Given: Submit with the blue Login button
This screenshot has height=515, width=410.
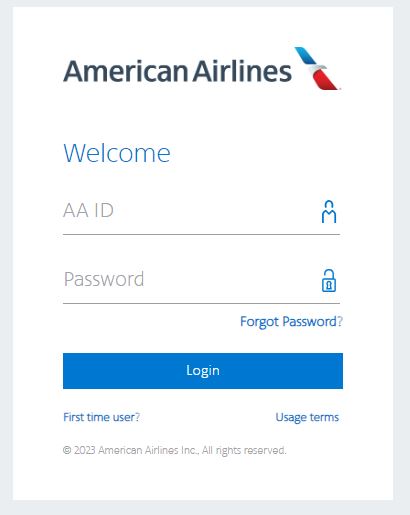Looking at the screenshot, I should 203,371.
